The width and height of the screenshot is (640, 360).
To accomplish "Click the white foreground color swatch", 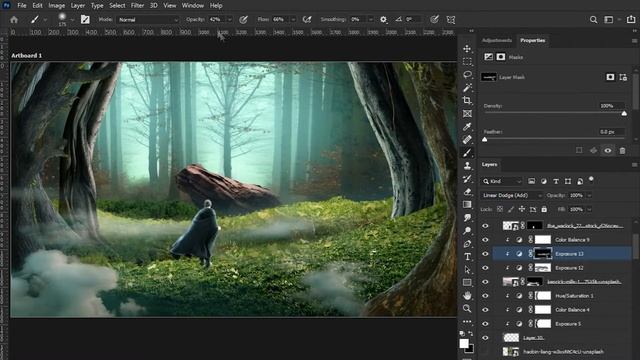I will 464,344.
